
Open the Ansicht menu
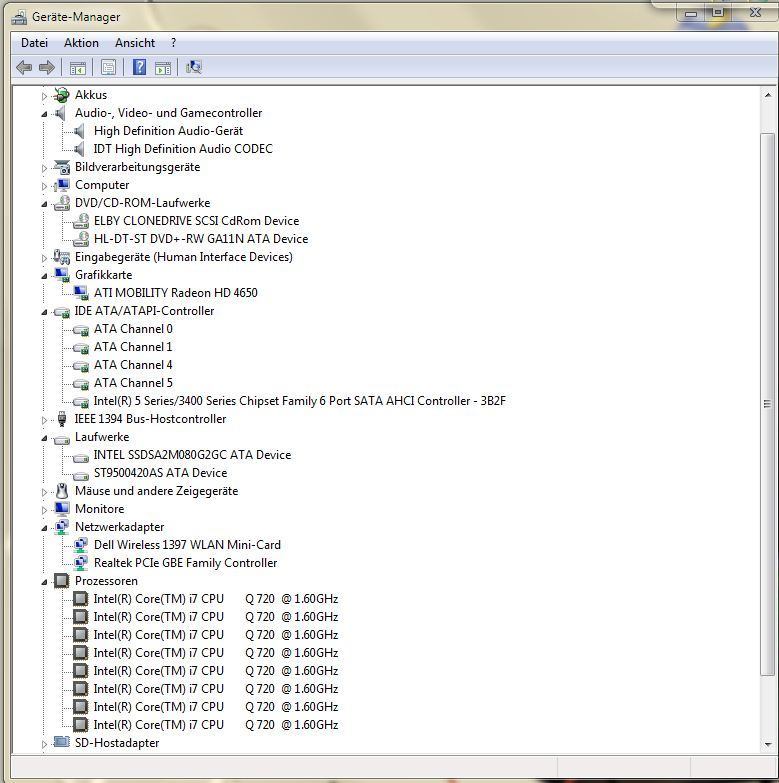(135, 43)
